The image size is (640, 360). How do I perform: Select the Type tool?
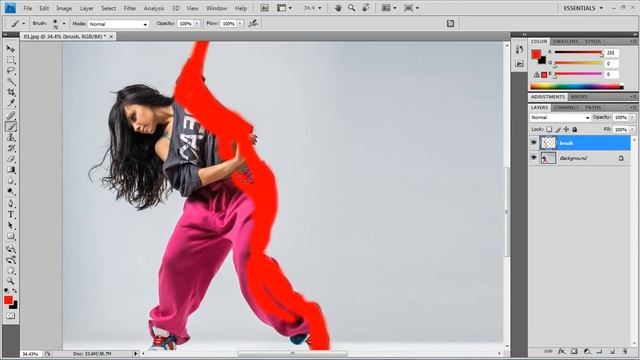coord(11,215)
